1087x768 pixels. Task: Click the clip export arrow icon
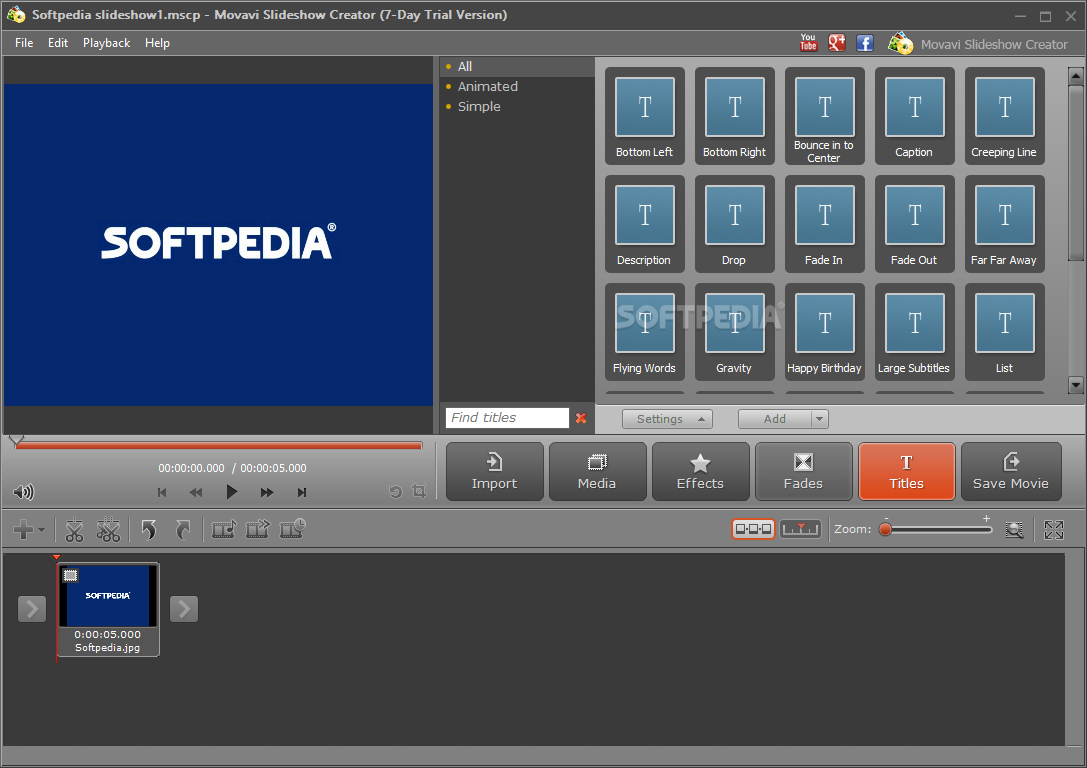coord(258,530)
